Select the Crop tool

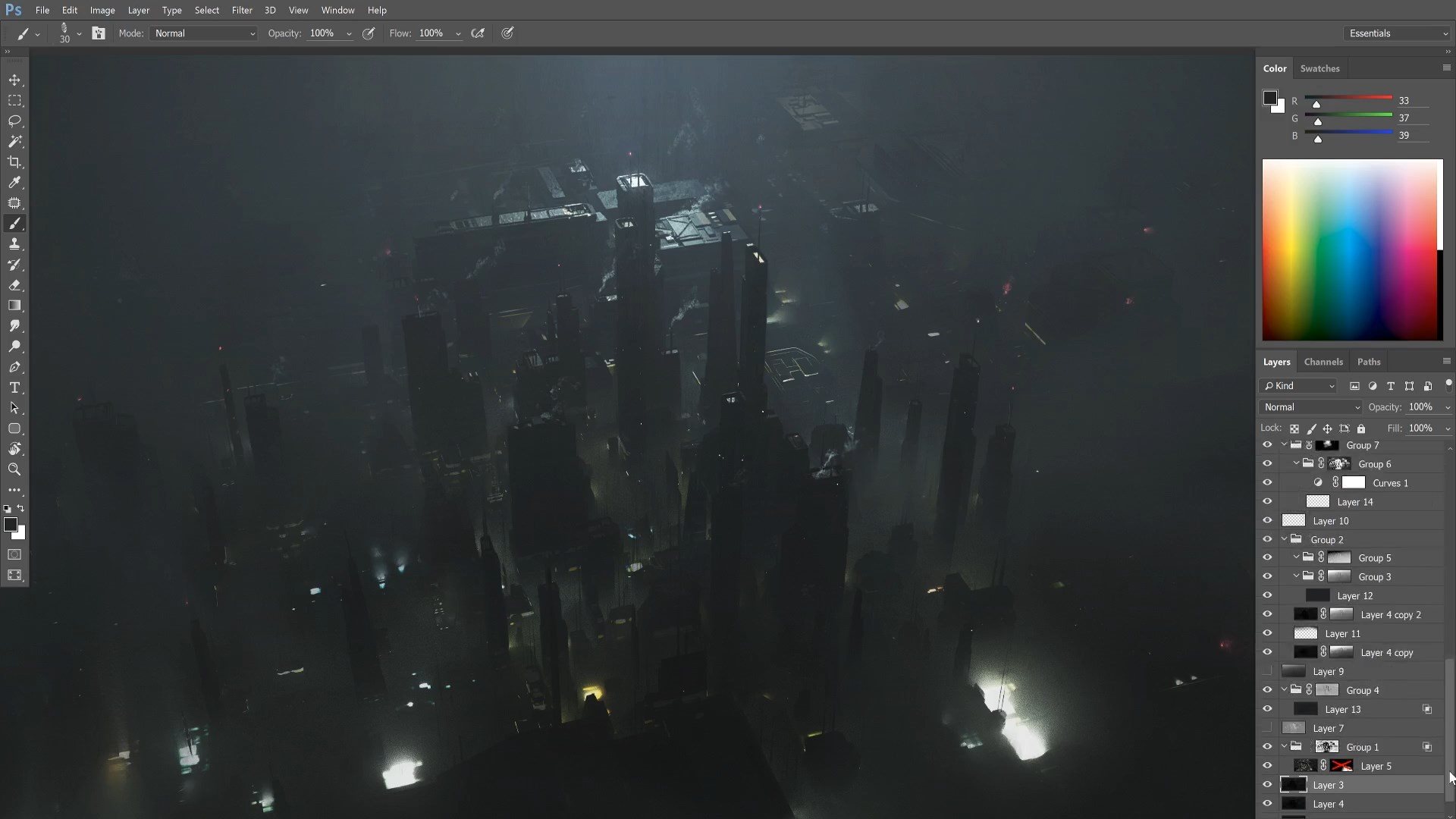coord(14,162)
